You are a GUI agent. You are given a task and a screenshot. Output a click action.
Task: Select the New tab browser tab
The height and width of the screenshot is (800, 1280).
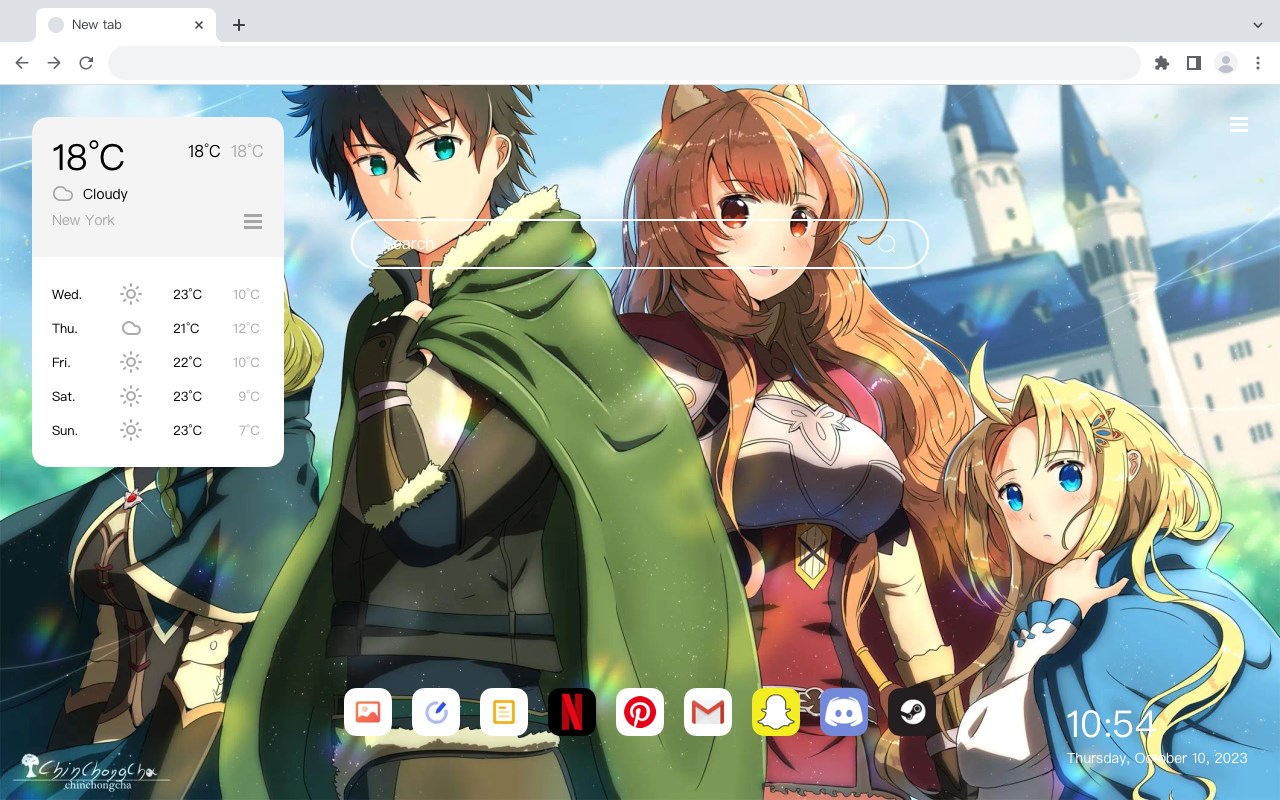coord(126,25)
